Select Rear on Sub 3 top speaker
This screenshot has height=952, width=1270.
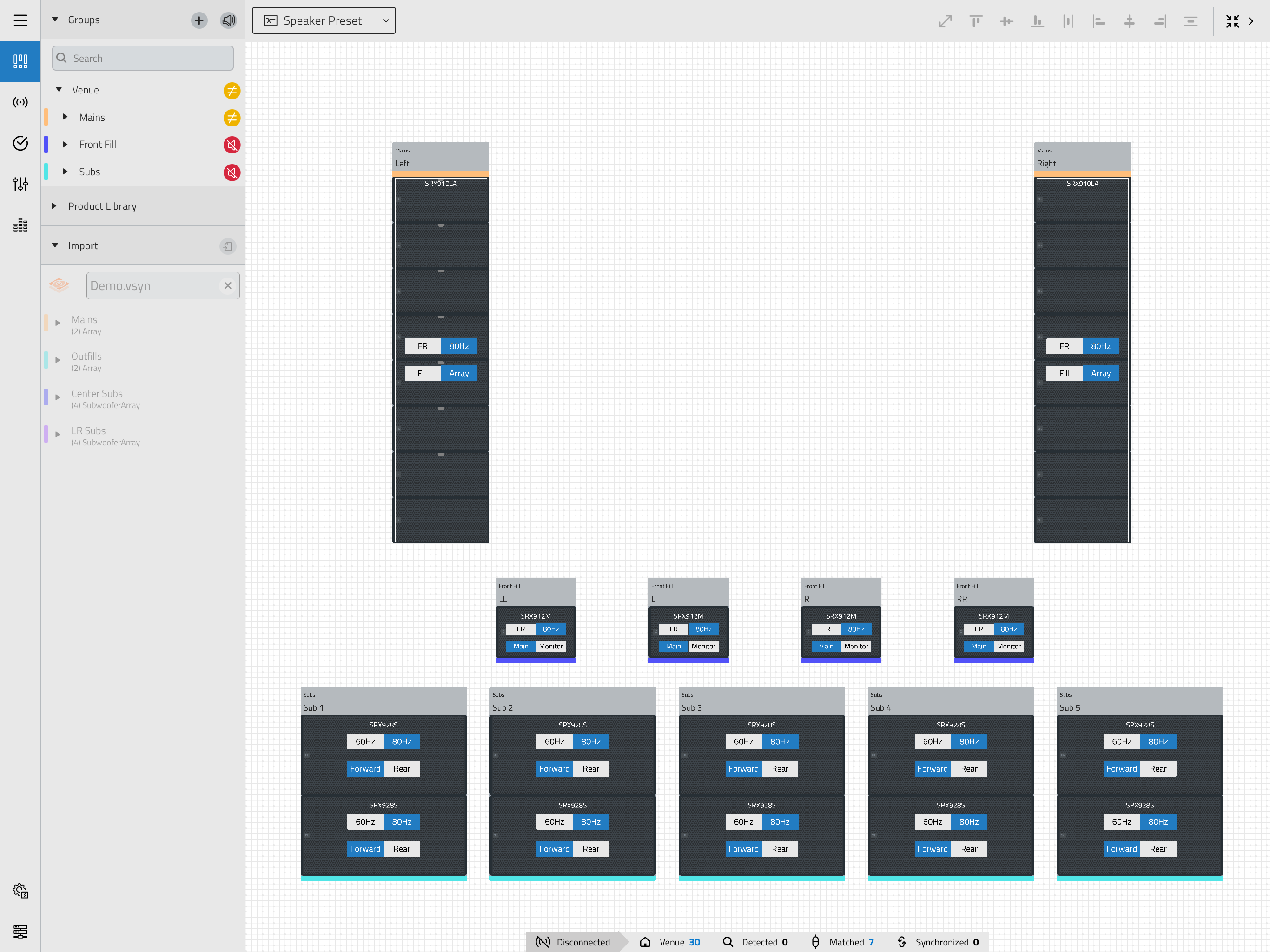[780, 768]
